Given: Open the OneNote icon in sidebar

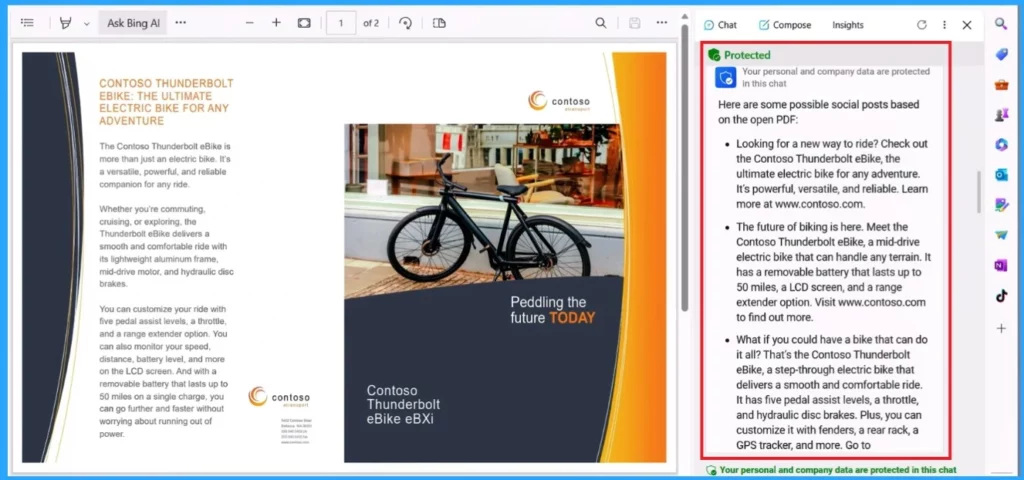Looking at the screenshot, I should [1001, 265].
